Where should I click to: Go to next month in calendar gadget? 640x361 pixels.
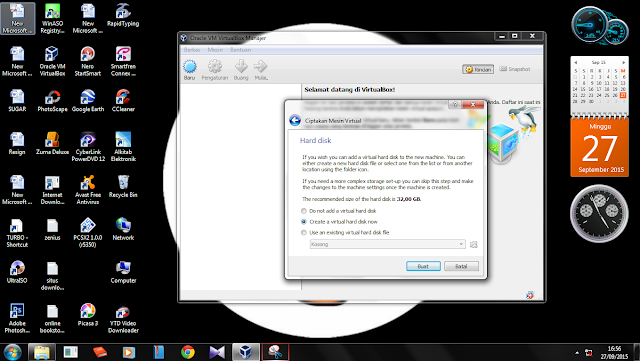(624, 62)
